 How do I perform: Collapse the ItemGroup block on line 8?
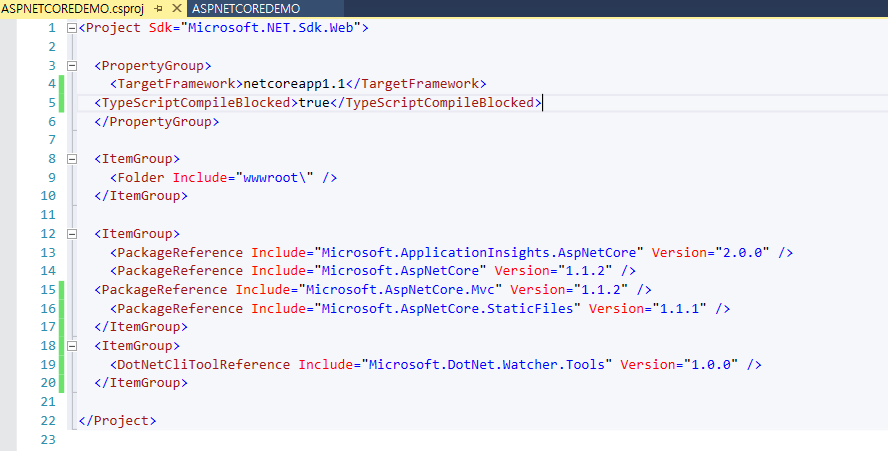(x=72, y=159)
